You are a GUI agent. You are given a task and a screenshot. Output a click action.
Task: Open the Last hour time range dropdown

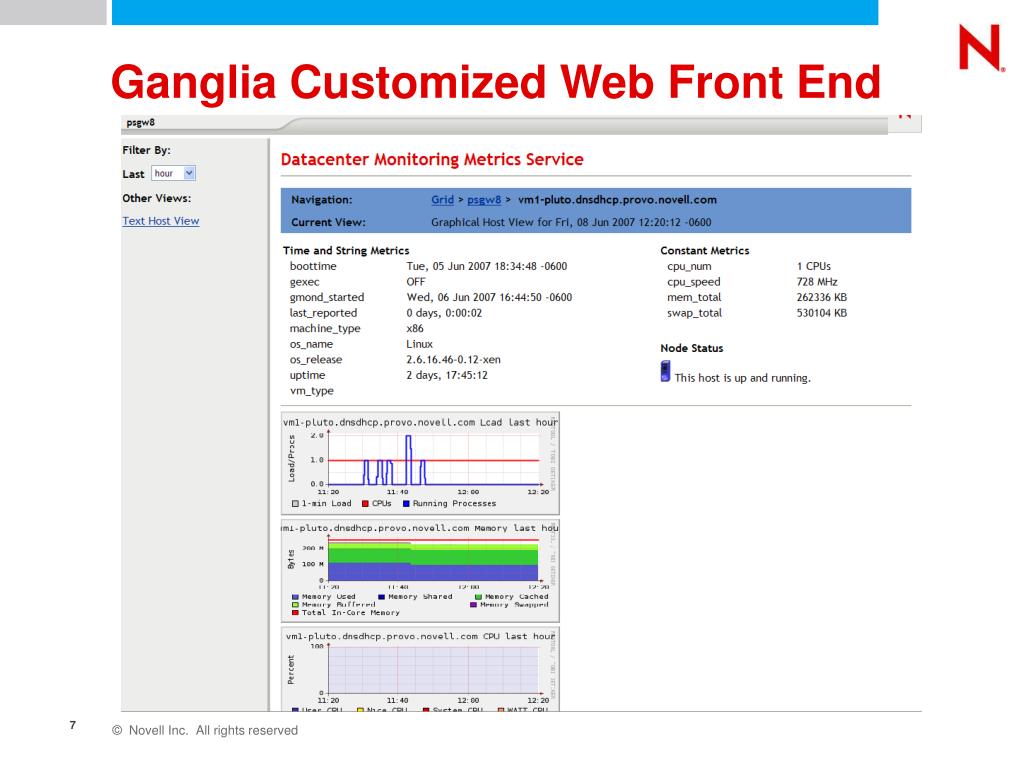pyautogui.click(x=173, y=173)
